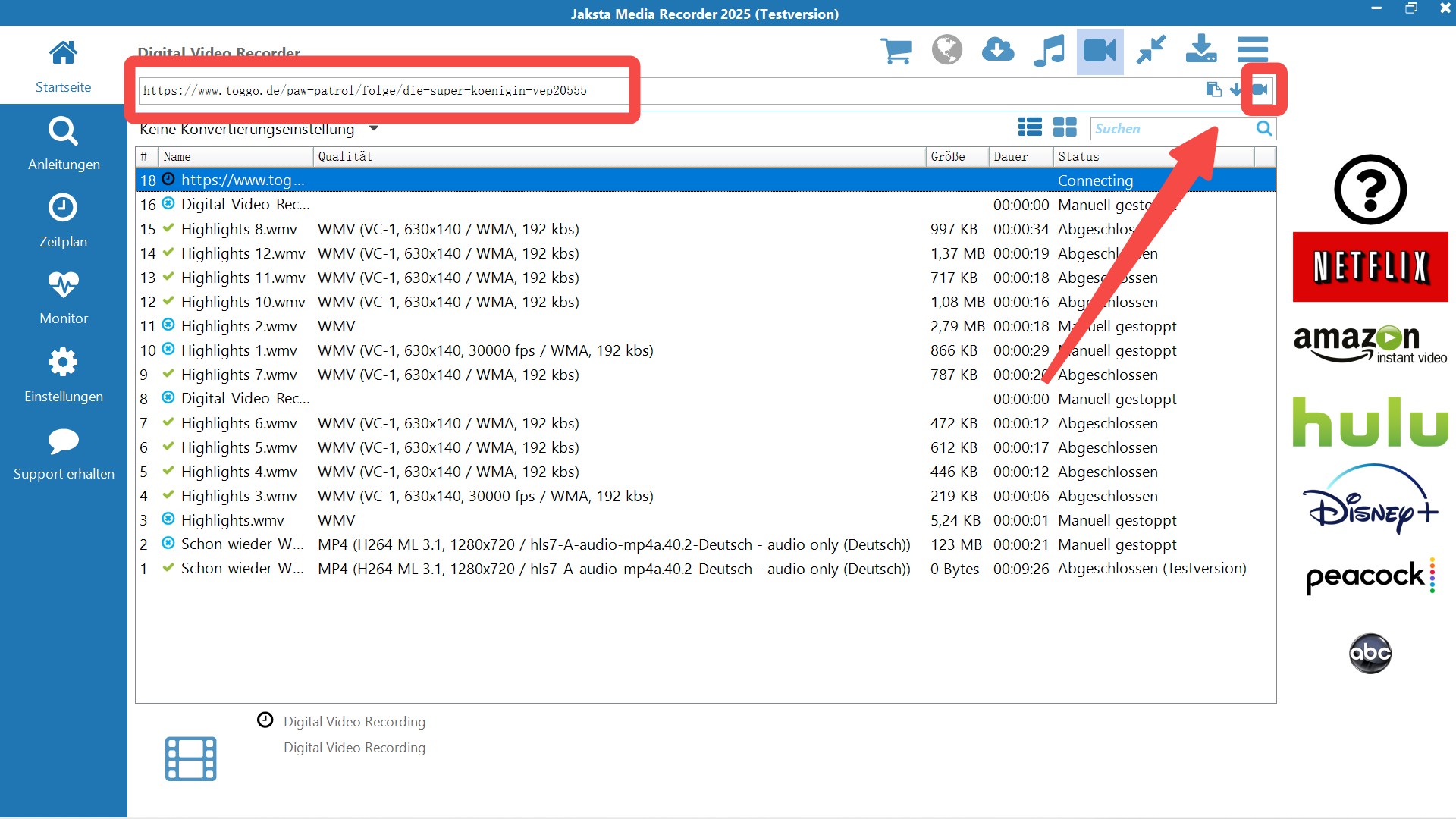
Task: Sort by the # column header
Action: [146, 156]
